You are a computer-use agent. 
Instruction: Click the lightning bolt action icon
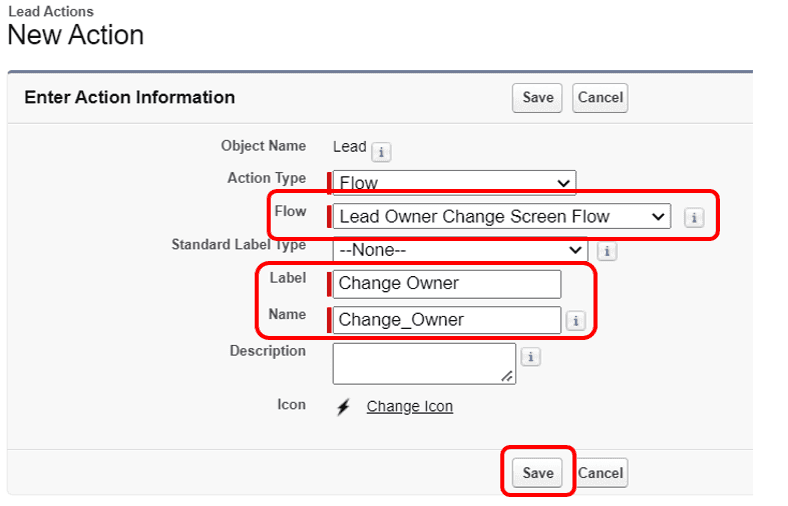point(343,407)
